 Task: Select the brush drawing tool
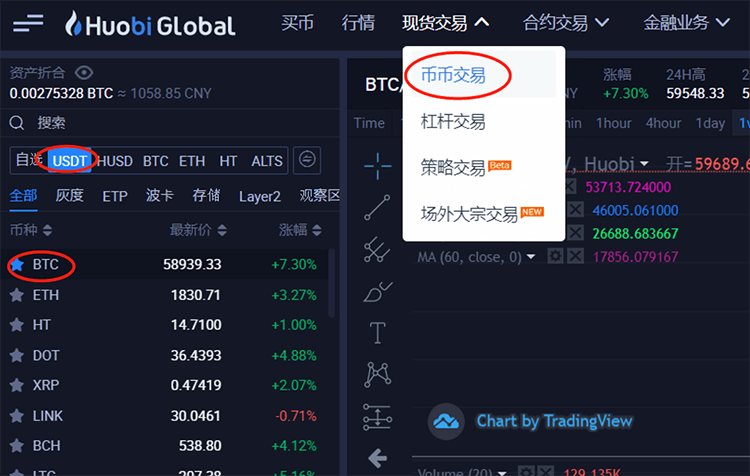coord(377,291)
